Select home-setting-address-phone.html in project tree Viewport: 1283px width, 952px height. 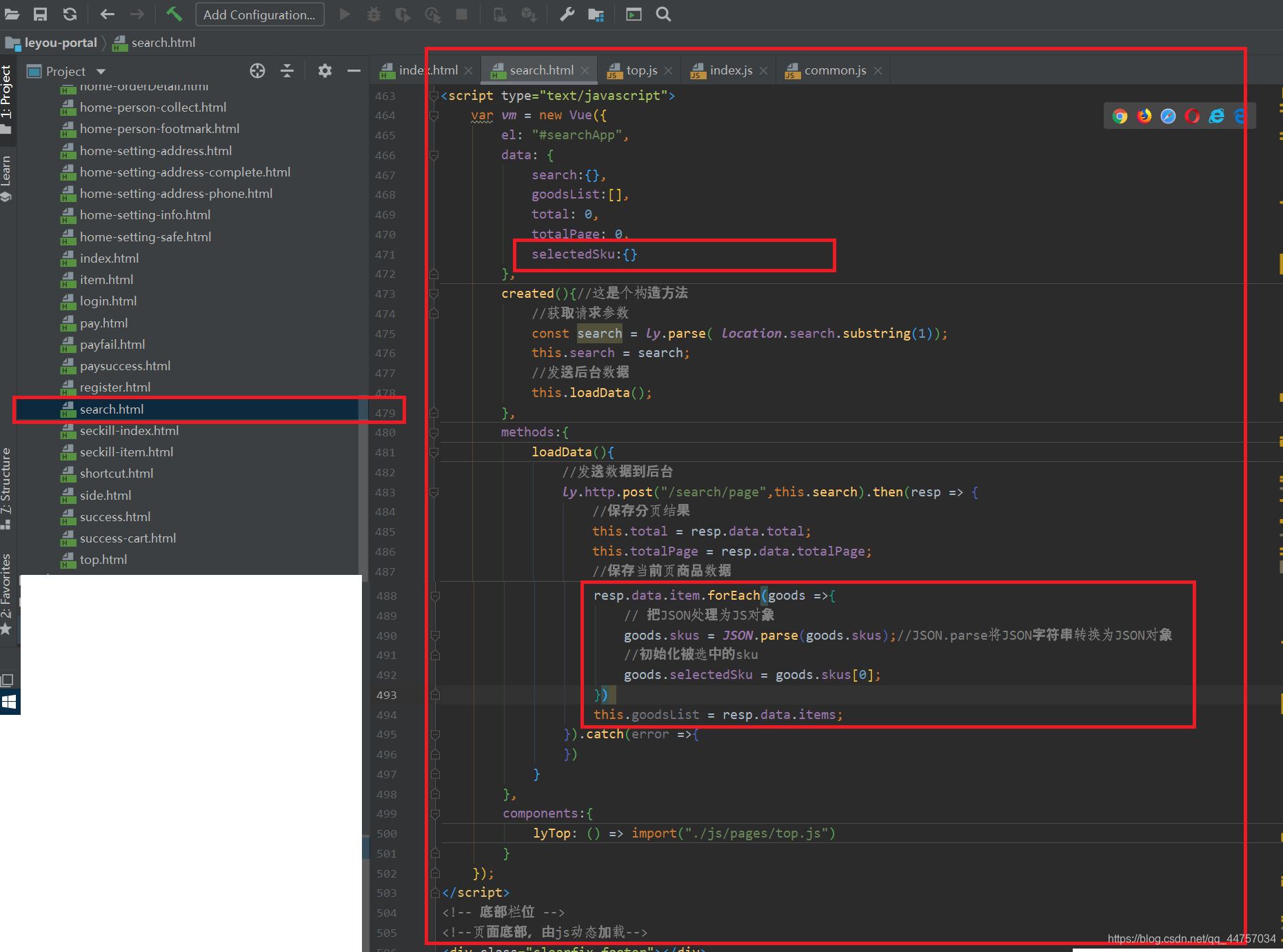click(176, 194)
